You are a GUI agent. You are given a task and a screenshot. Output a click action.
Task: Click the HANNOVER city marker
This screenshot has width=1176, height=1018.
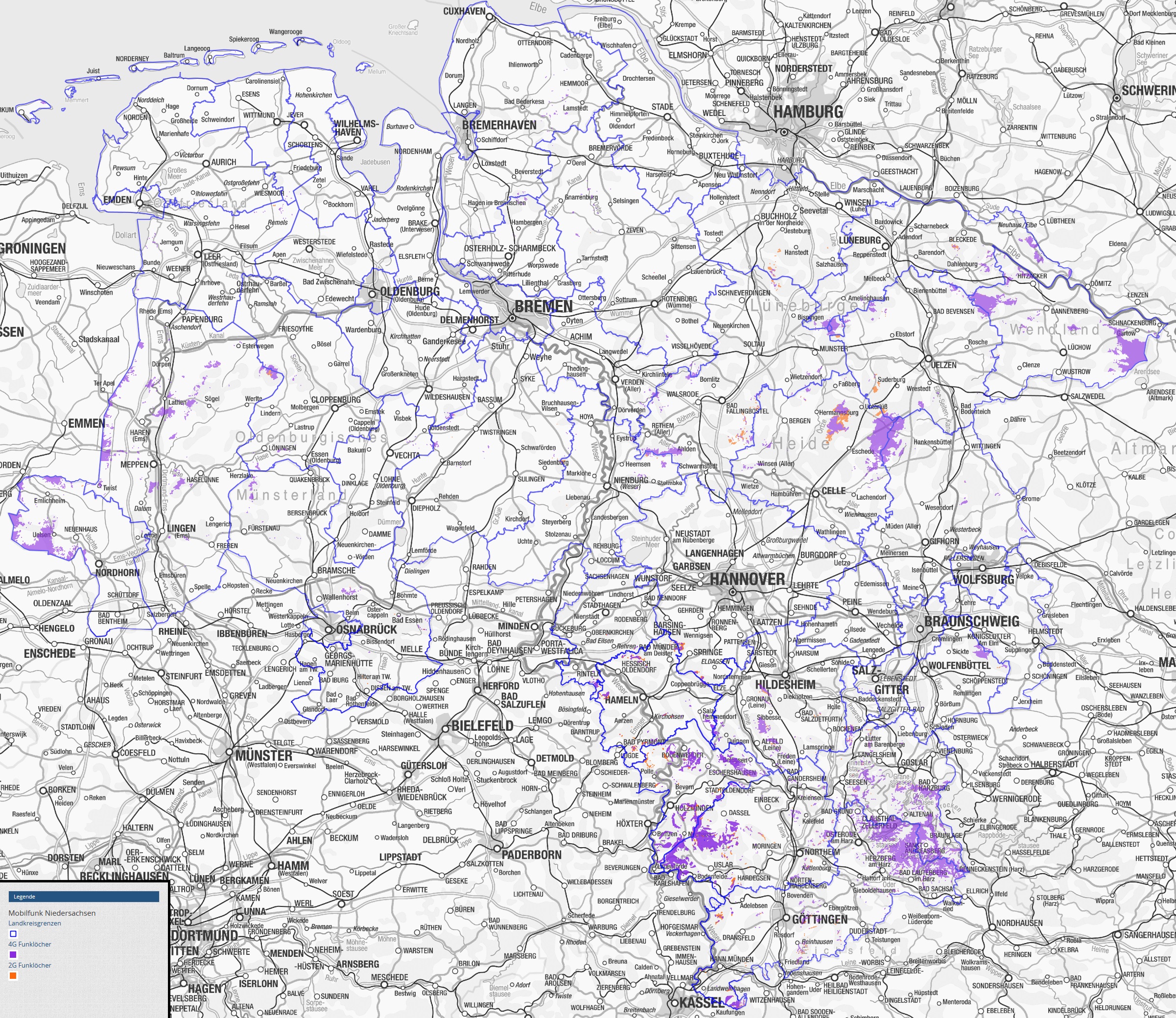732,592
